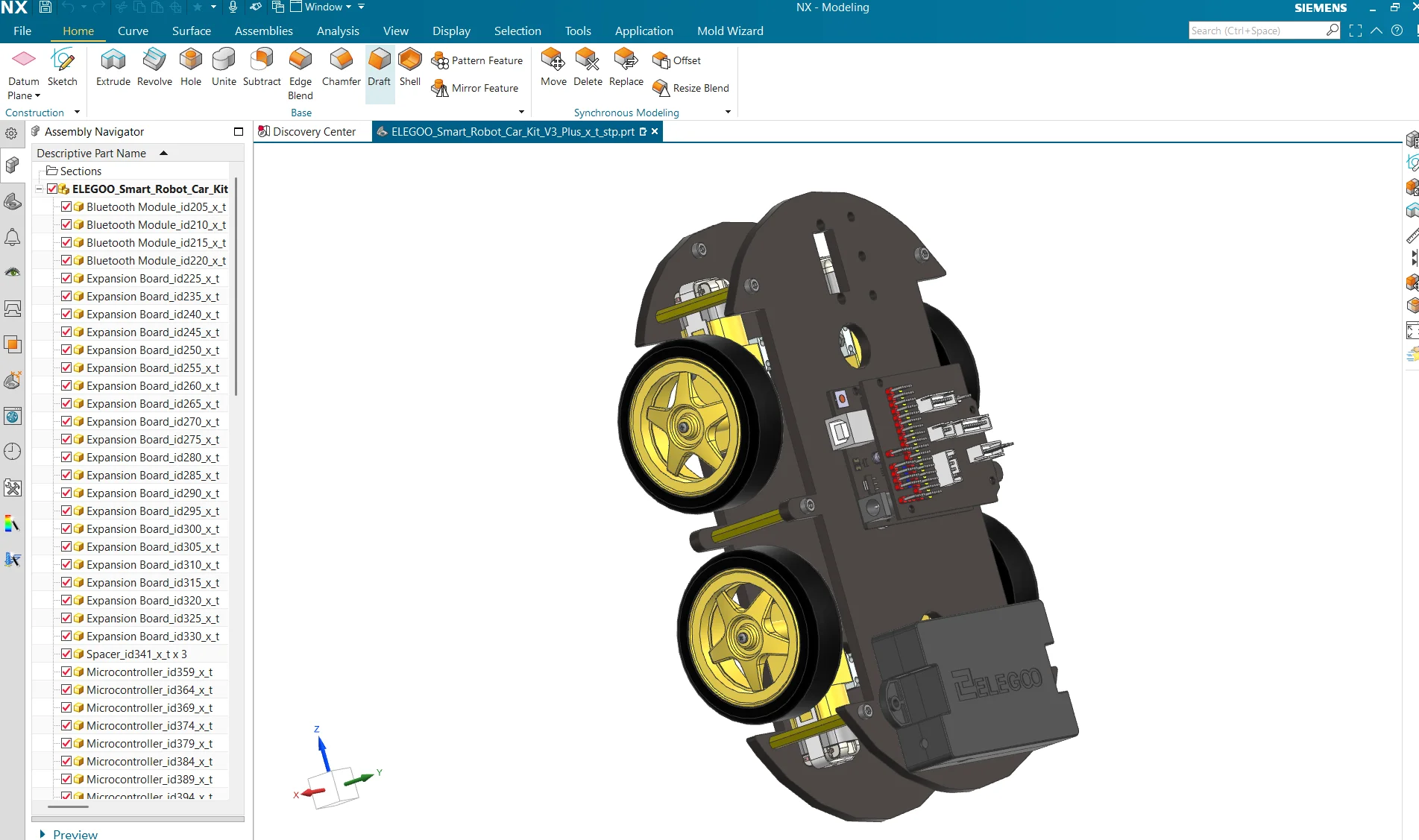This screenshot has height=840, width=1419.
Task: Select the Replace Face tool
Action: [x=626, y=67]
